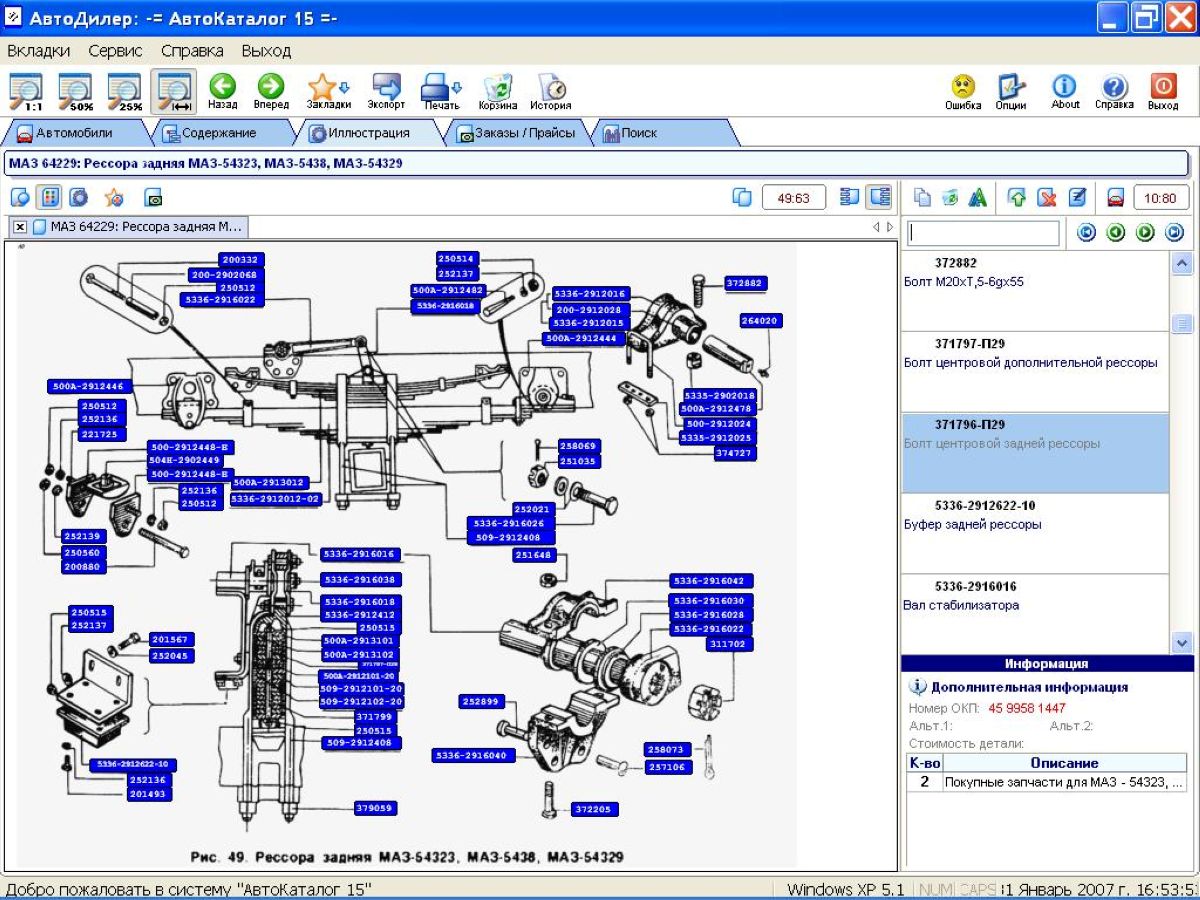Set illustration zoom to 50%

click(75, 91)
